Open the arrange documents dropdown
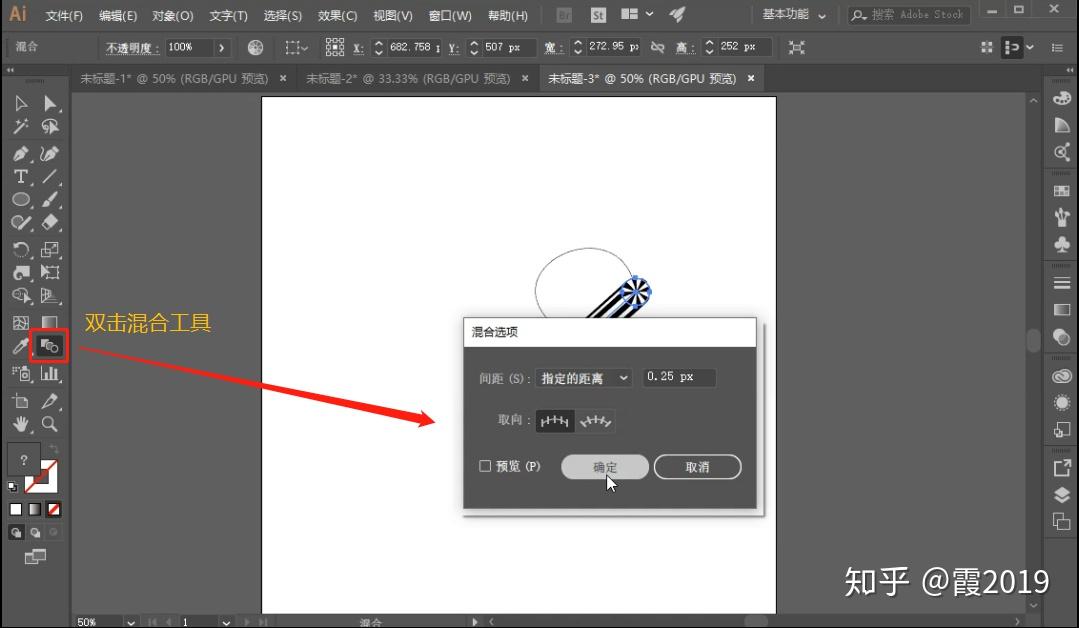Image resolution: width=1079 pixels, height=628 pixels. click(x=637, y=14)
